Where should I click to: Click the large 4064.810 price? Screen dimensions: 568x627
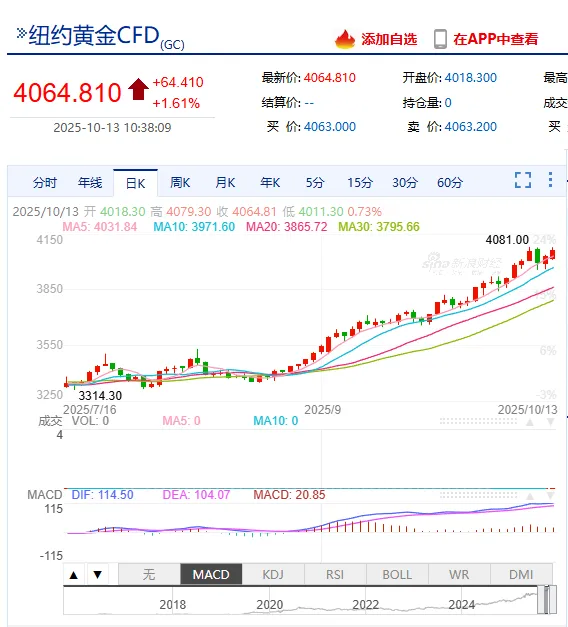point(67,93)
